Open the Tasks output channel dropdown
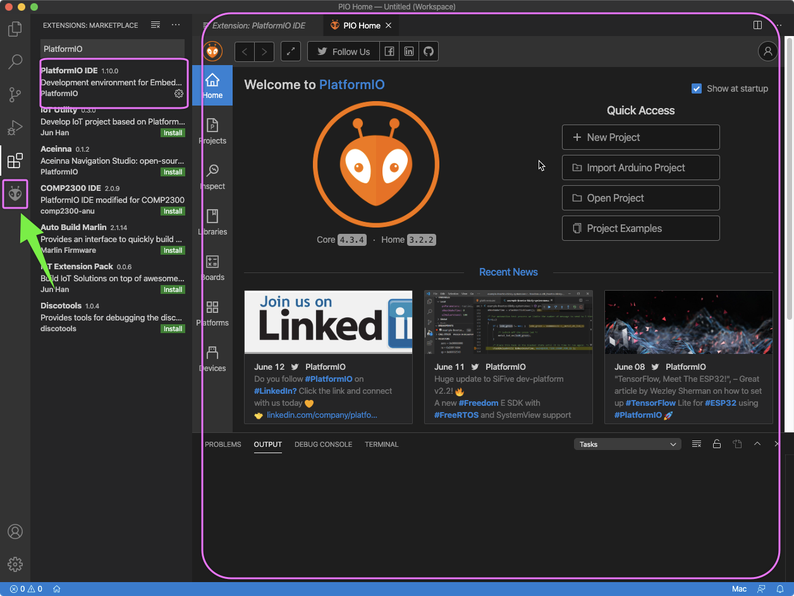Viewport: 794px width, 596px height. click(627, 444)
